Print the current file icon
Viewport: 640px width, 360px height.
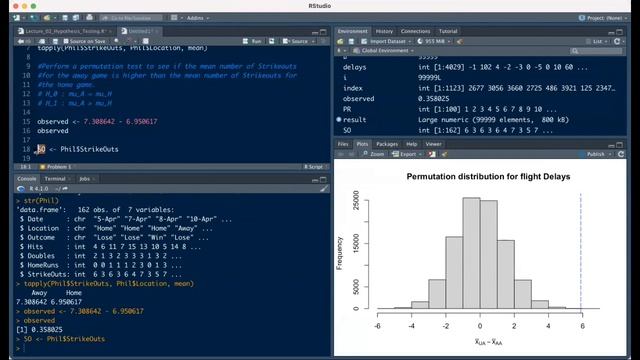[89, 18]
